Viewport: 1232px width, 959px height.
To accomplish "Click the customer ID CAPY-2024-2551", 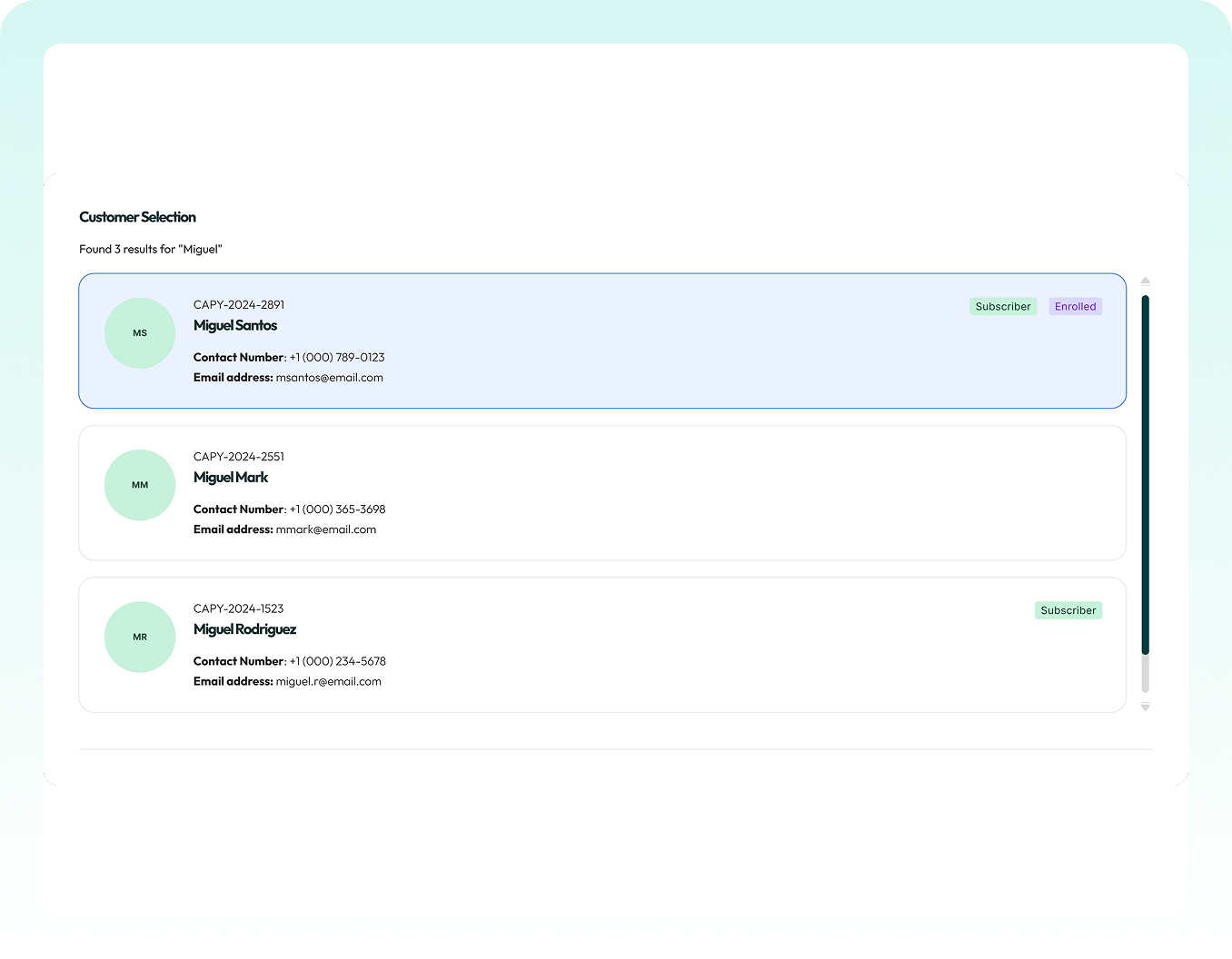I will [239, 456].
